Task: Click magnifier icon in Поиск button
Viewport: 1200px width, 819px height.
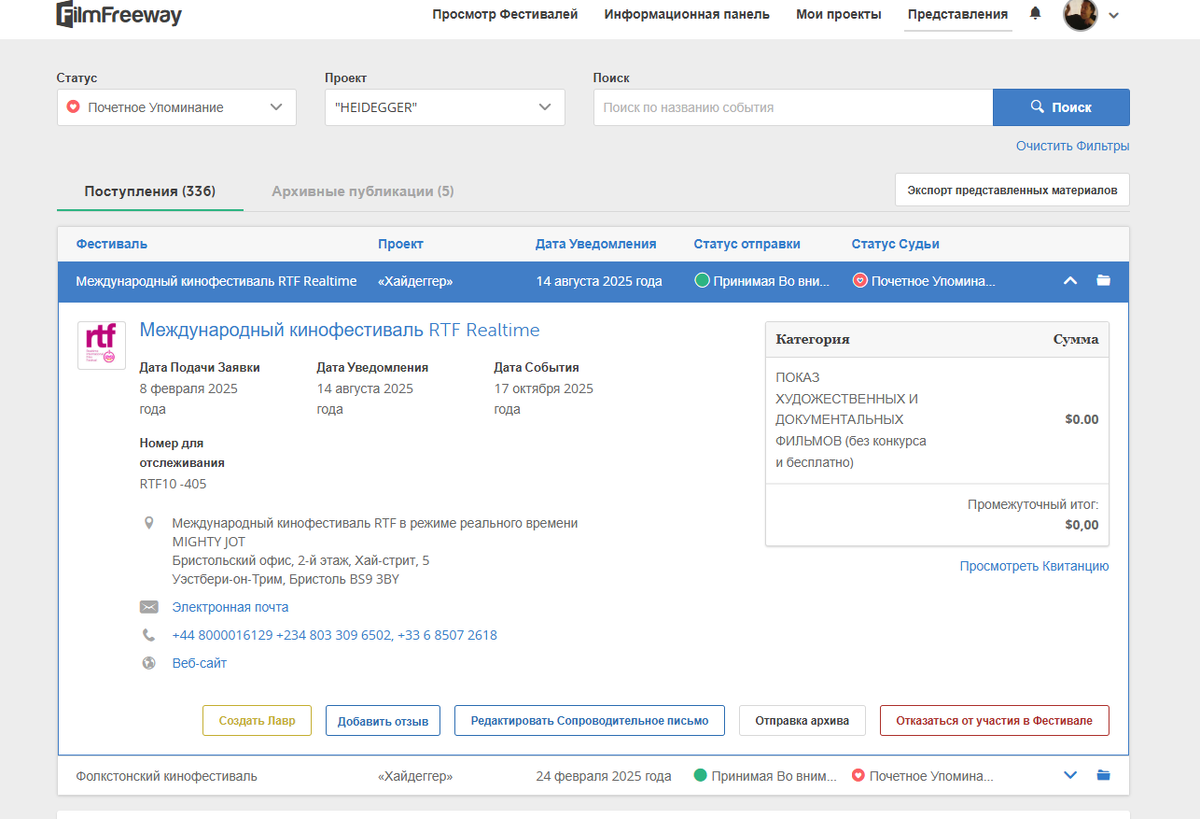Action: (1037, 107)
